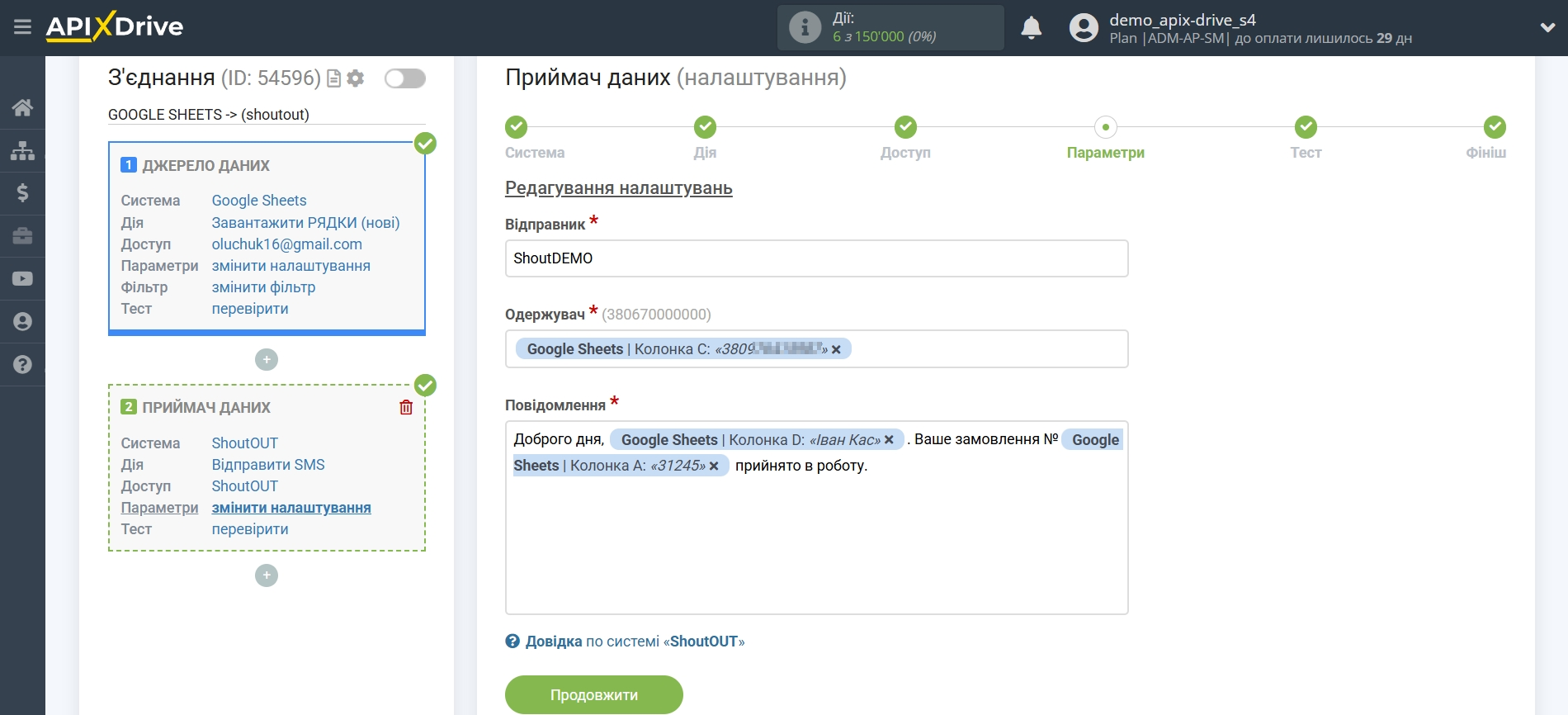Open the notifications bell
Viewport: 1568px width, 715px height.
1031,28
